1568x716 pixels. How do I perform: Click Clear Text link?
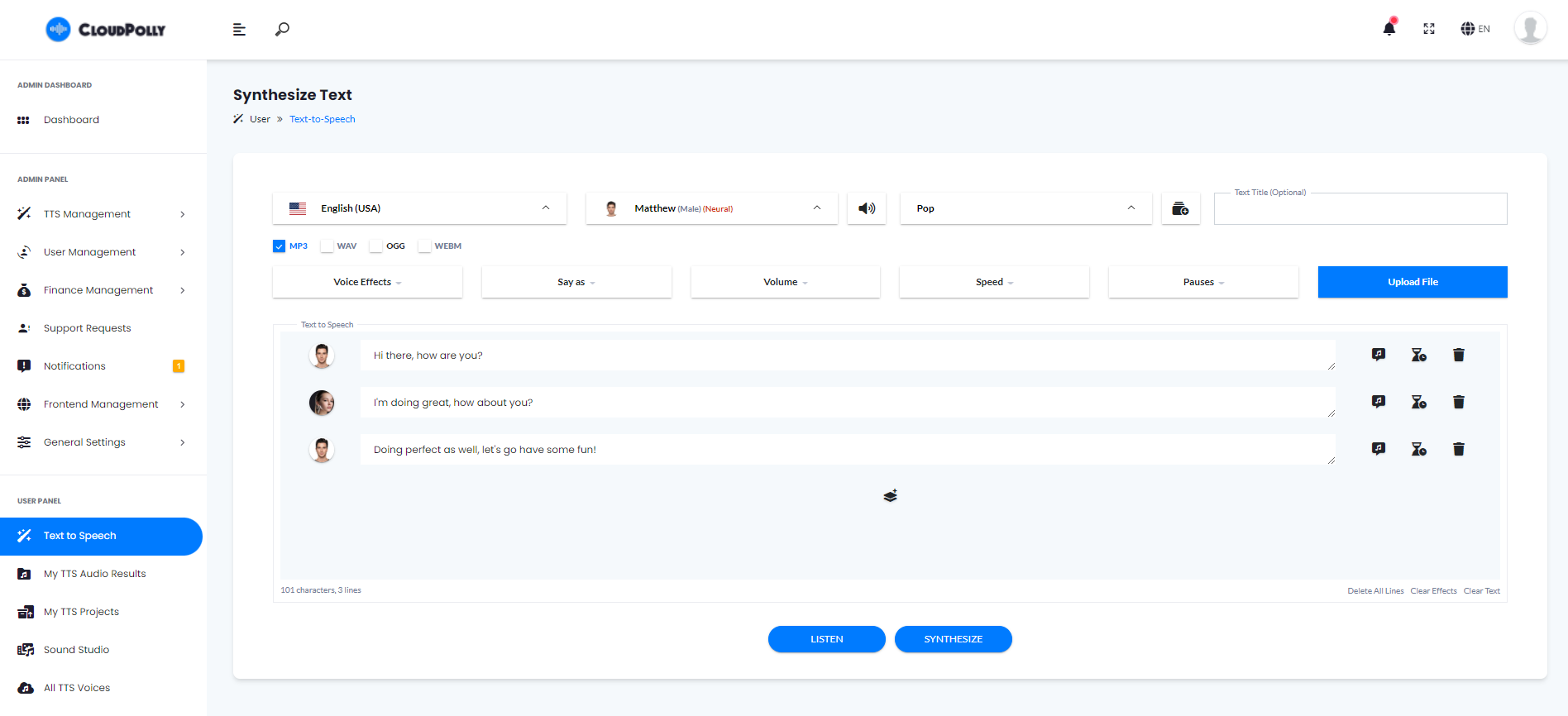pyautogui.click(x=1481, y=591)
